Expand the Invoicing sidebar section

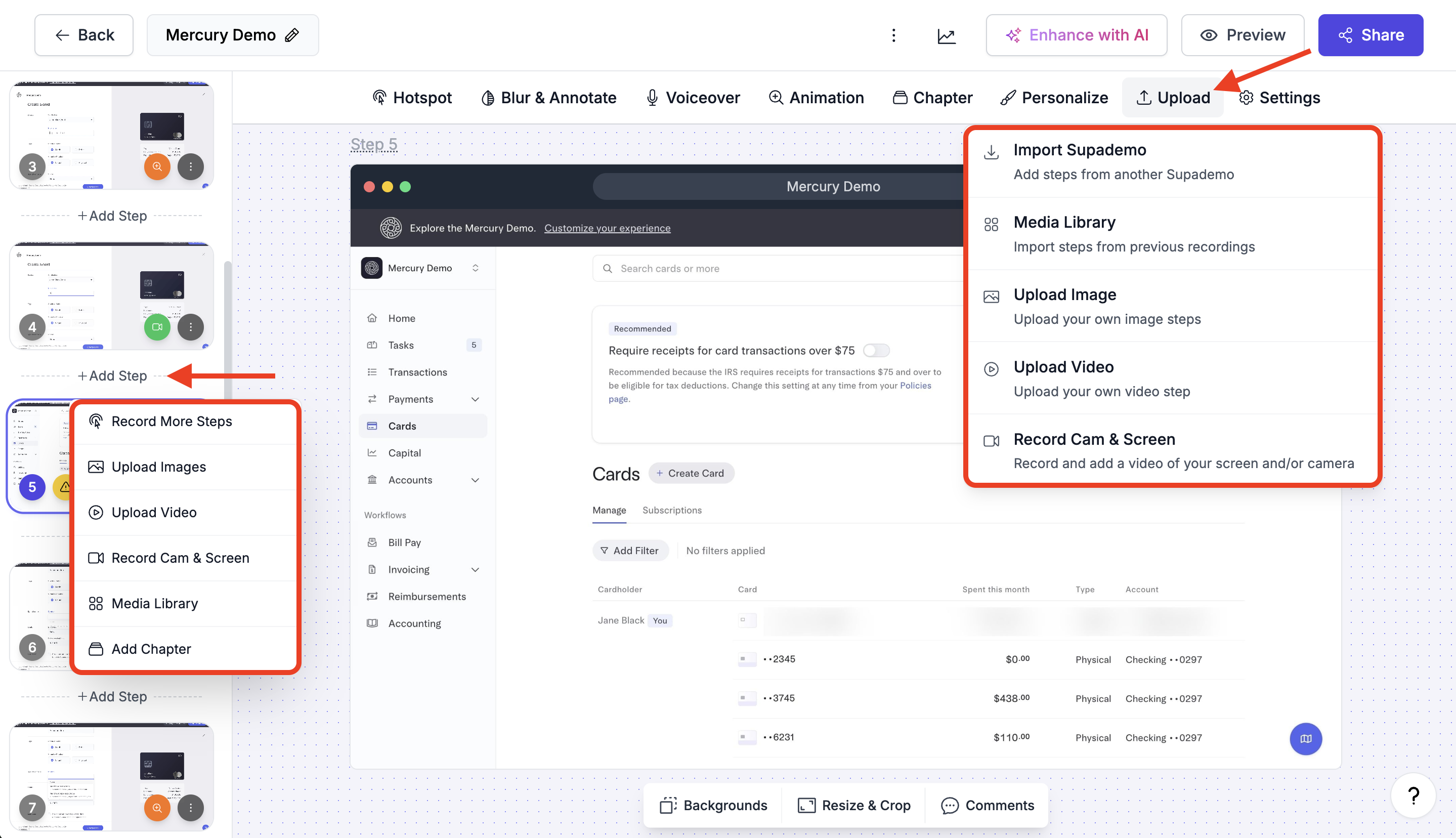coord(475,569)
